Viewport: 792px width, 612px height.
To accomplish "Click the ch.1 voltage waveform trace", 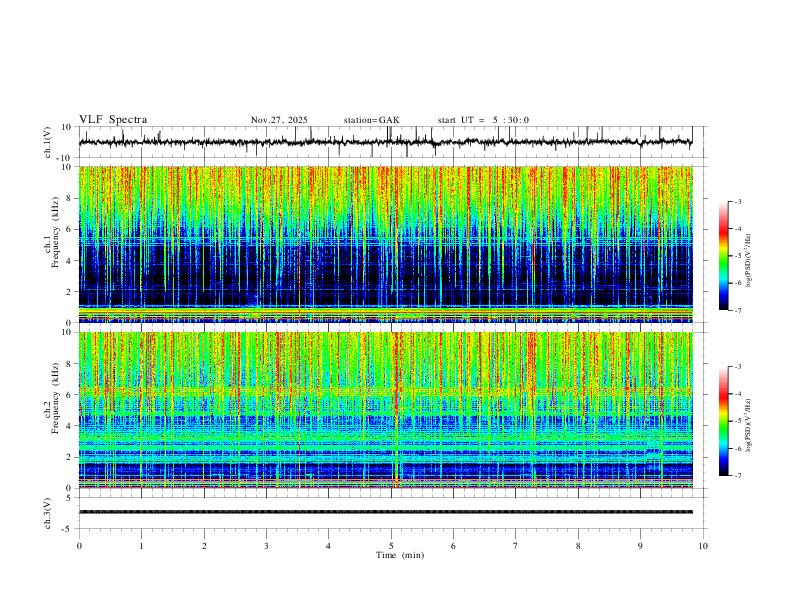I will pyautogui.click(x=385, y=142).
